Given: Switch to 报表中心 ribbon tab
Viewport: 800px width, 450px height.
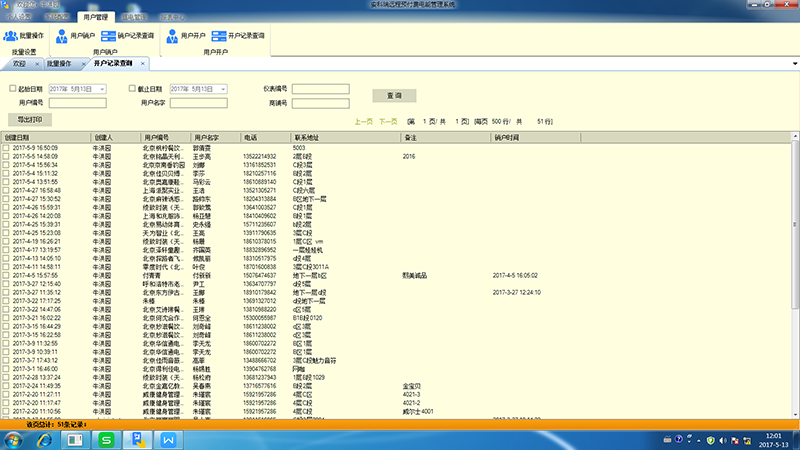Looking at the screenshot, I should pyautogui.click(x=172, y=17).
